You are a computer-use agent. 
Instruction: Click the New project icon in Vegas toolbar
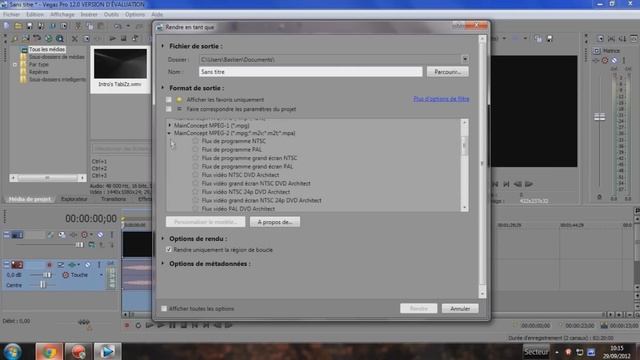click(x=7, y=26)
